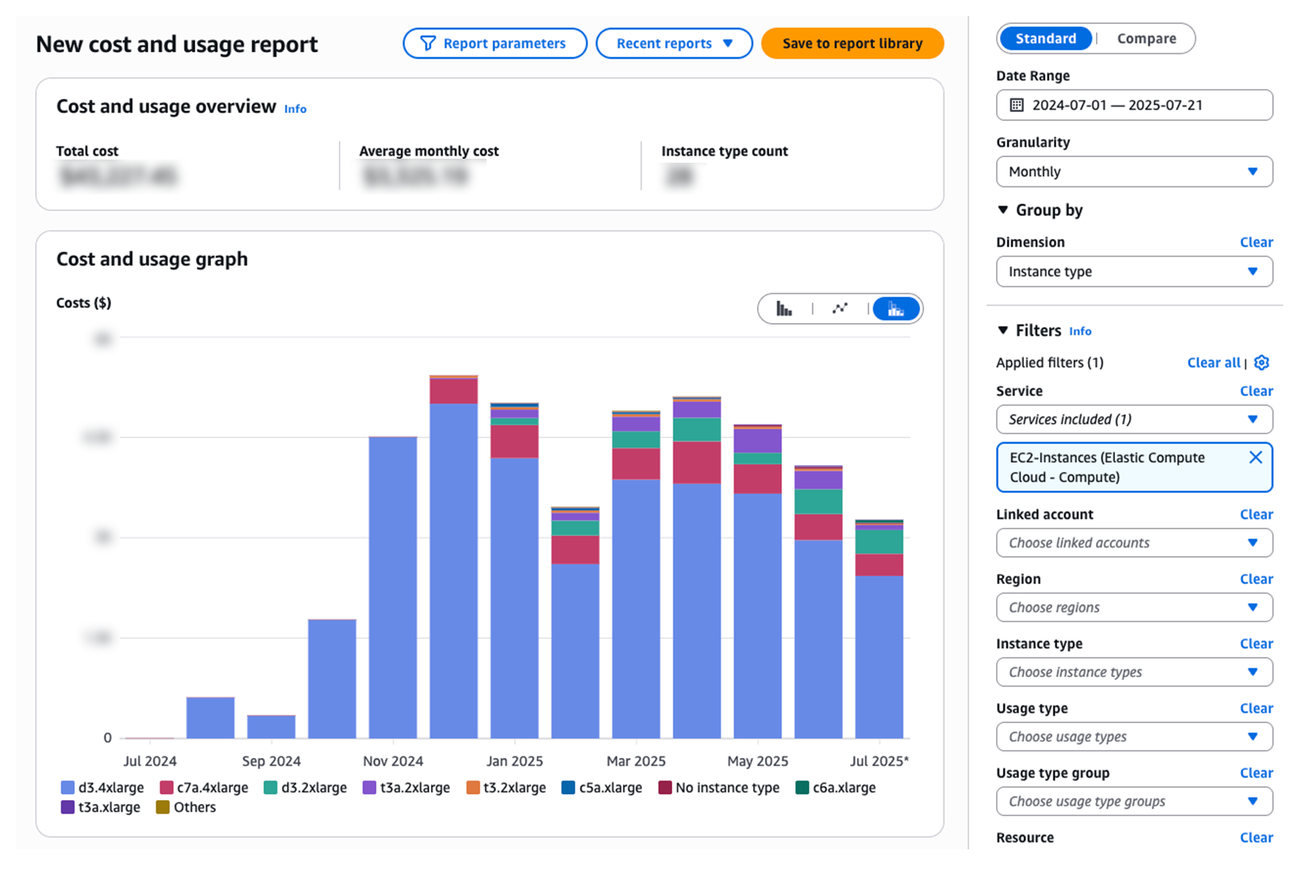The width and height of the screenshot is (1296, 873).
Task: Remove the EC2-Instances service filter chip
Action: point(1256,457)
